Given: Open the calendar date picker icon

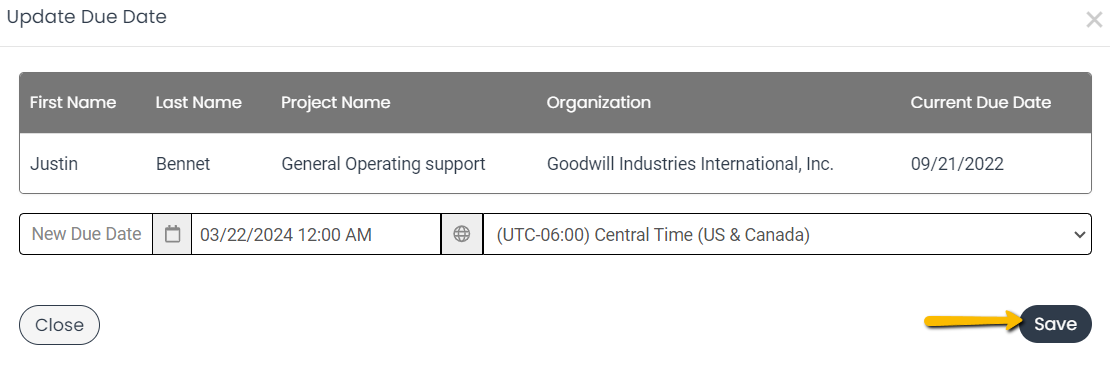Looking at the screenshot, I should (172, 234).
